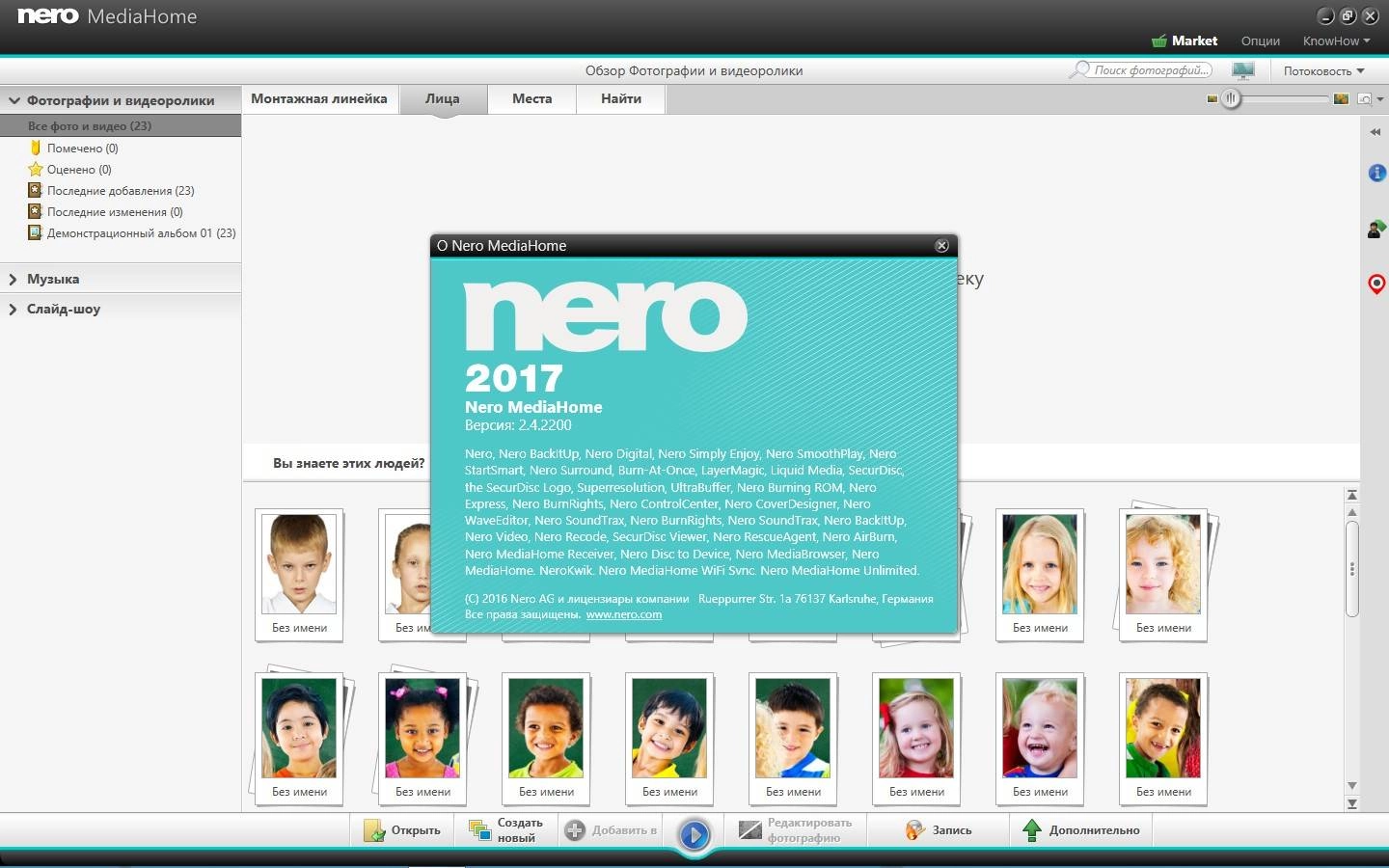Screen dimensions: 1389x868
Task: Adjust the thumbnail zoom slider knob
Action: coord(1231,98)
